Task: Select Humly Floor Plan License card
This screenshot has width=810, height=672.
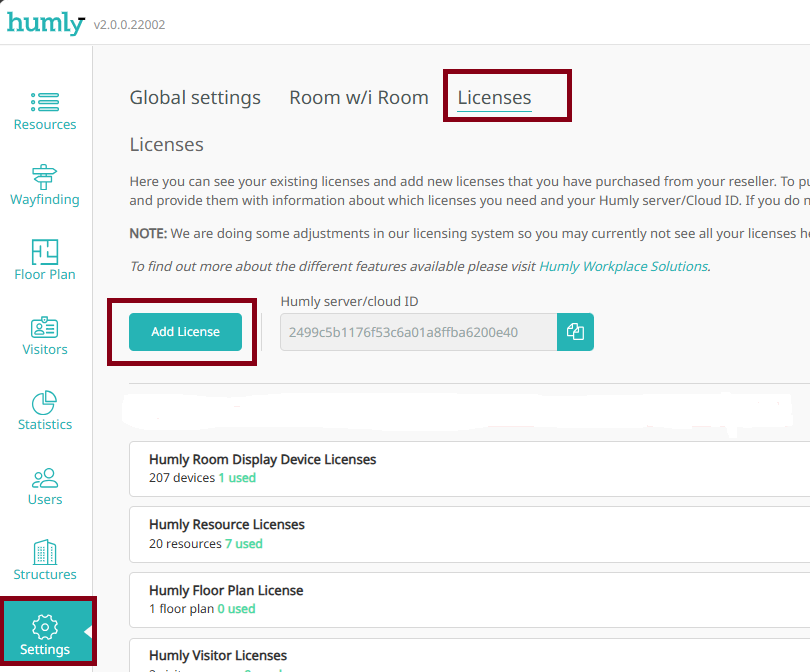Action: point(470,600)
